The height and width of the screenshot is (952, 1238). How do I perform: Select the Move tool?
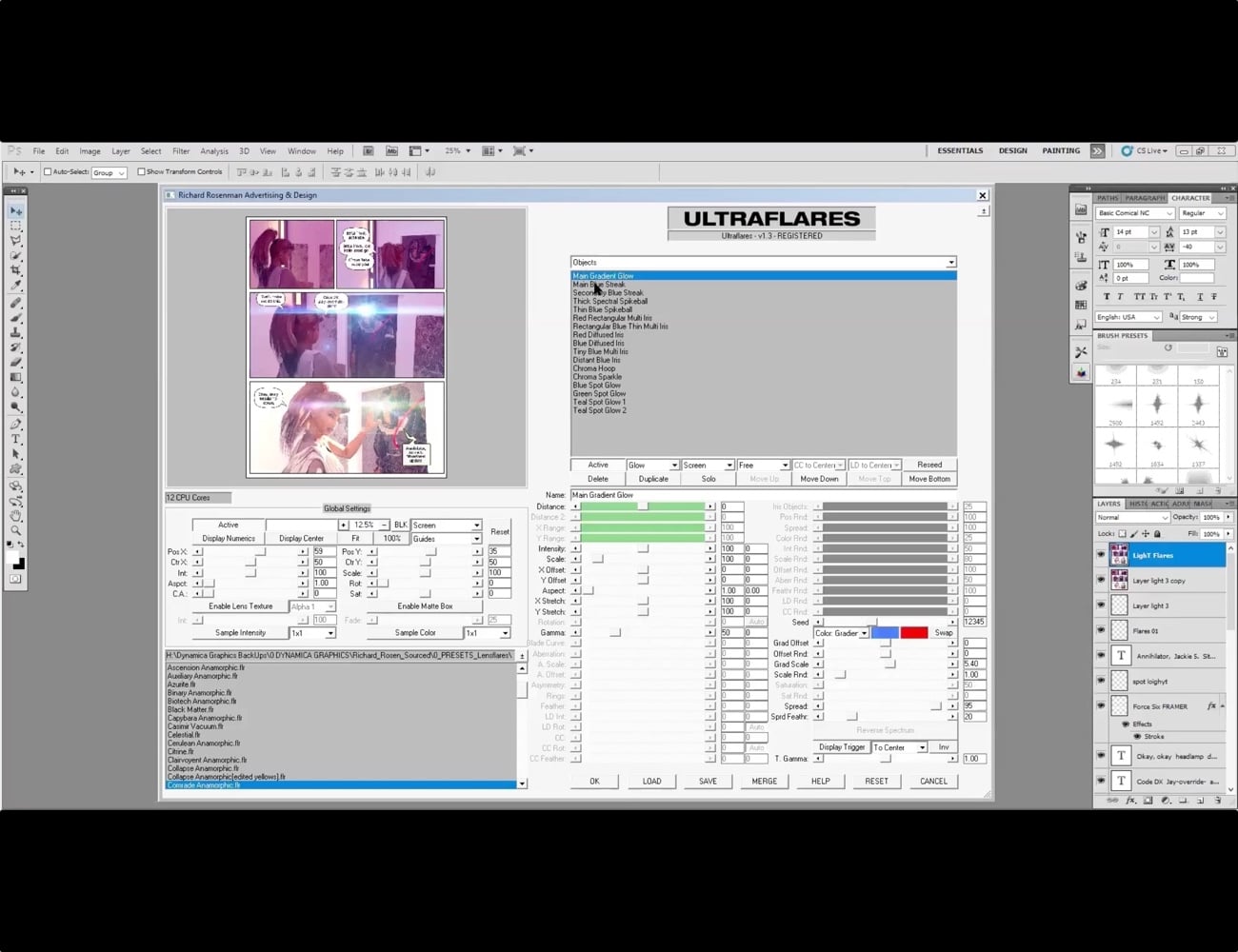(x=15, y=210)
